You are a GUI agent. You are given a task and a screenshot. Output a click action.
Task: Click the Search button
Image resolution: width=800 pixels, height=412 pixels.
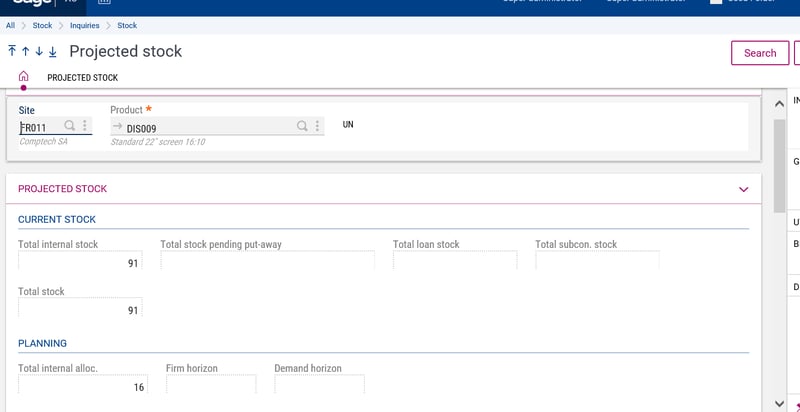pos(760,53)
